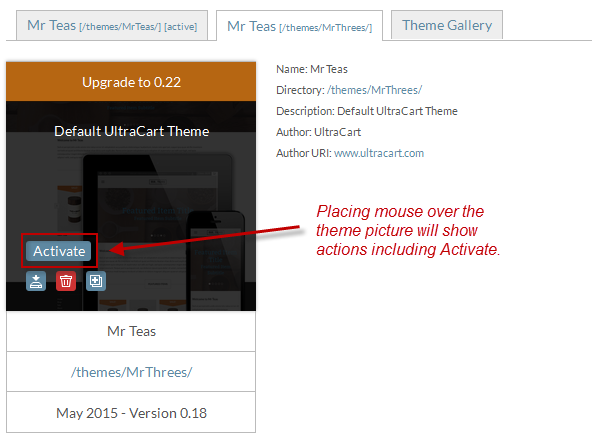
Task: Click the duplicate theme icon
Action: (96, 281)
